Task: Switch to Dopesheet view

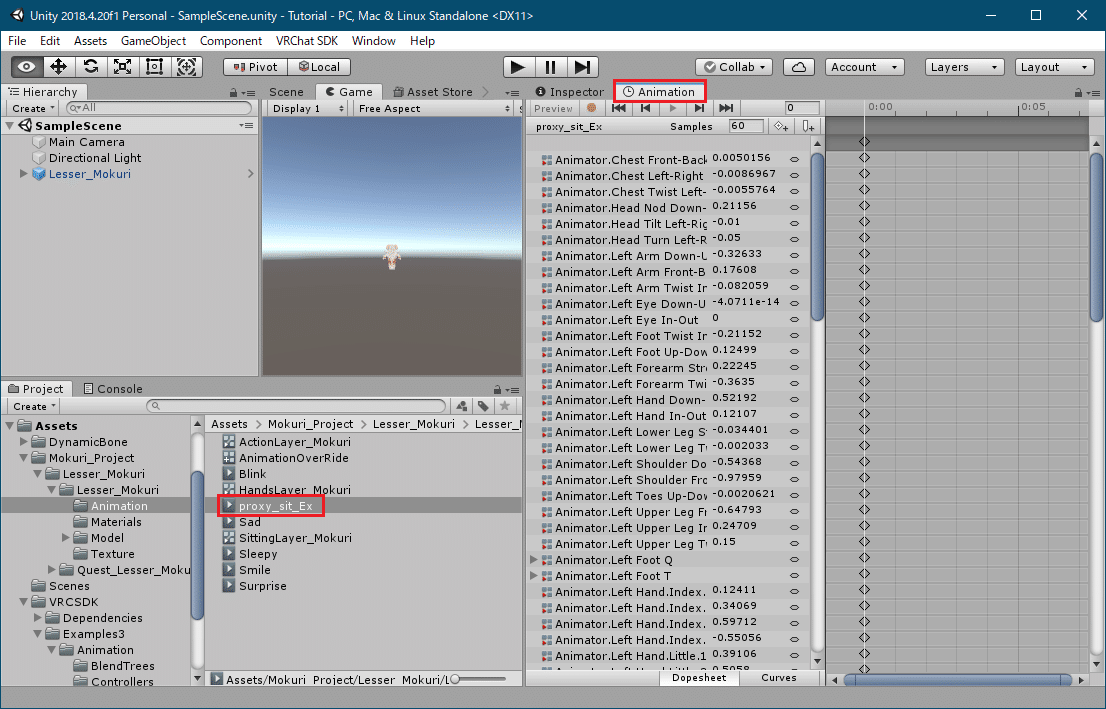Action: [699, 677]
